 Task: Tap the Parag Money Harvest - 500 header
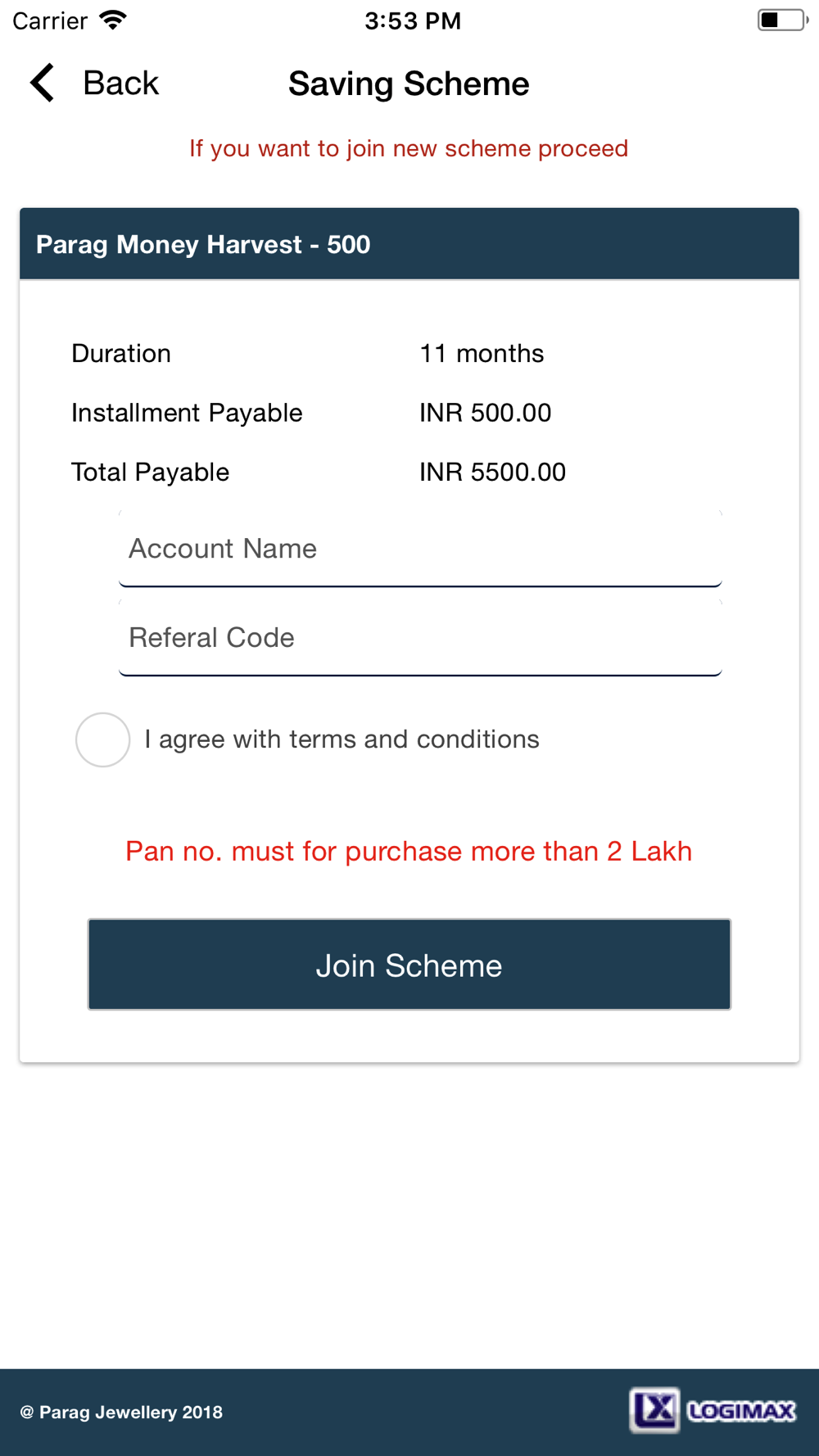409,244
